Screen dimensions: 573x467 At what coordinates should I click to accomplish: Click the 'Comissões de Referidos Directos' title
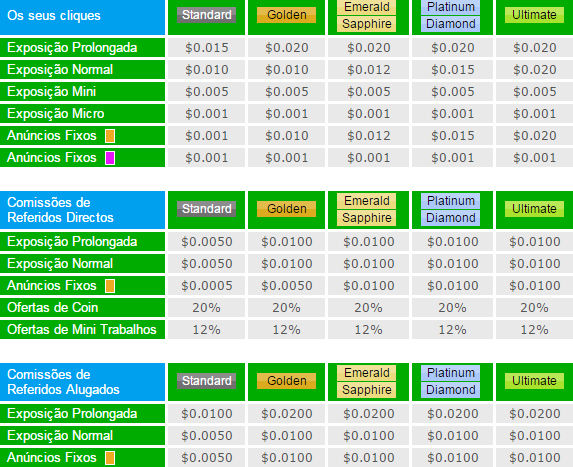60,210
